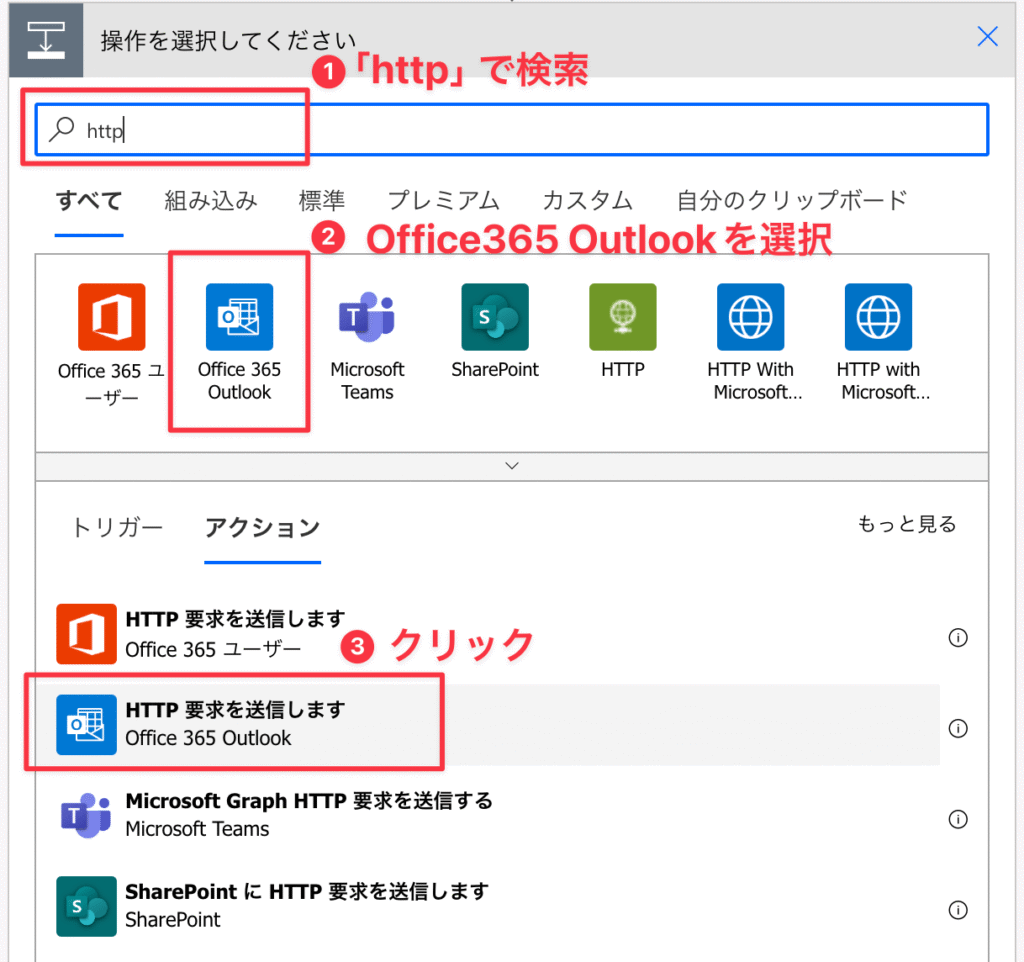Switch to the すべて tab

tap(89, 200)
